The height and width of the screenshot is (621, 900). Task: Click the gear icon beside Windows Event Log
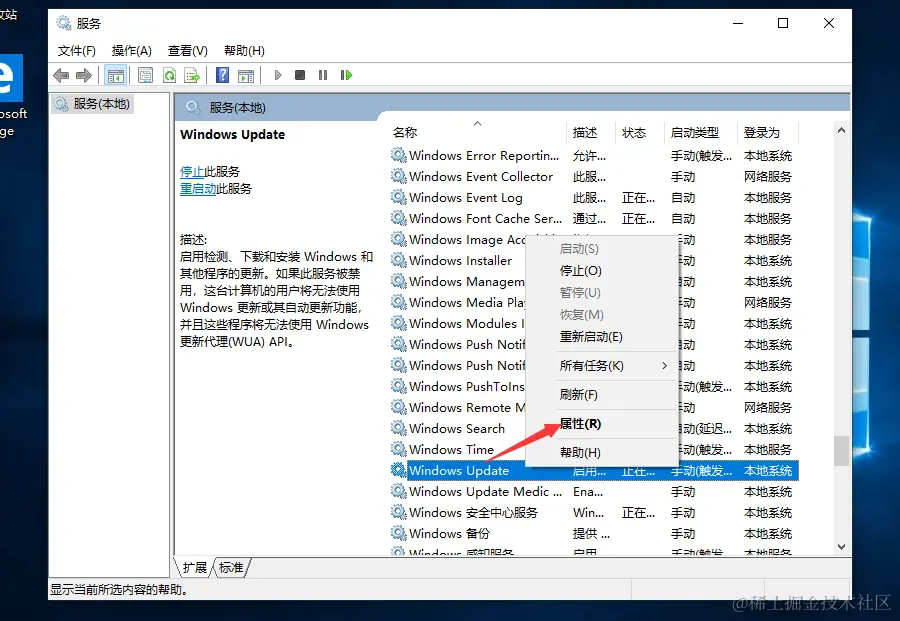point(398,197)
